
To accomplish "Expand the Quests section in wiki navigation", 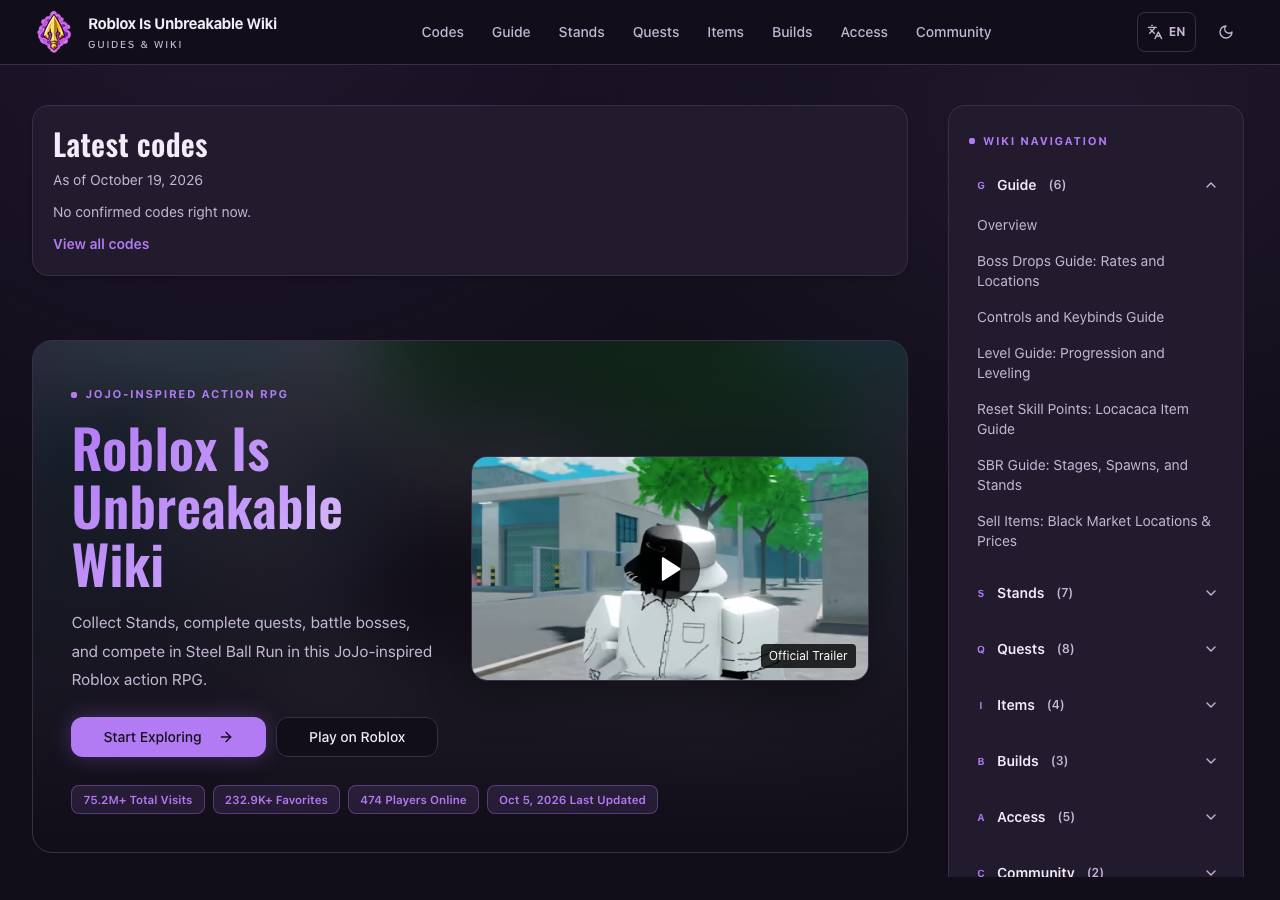I will (1096, 649).
